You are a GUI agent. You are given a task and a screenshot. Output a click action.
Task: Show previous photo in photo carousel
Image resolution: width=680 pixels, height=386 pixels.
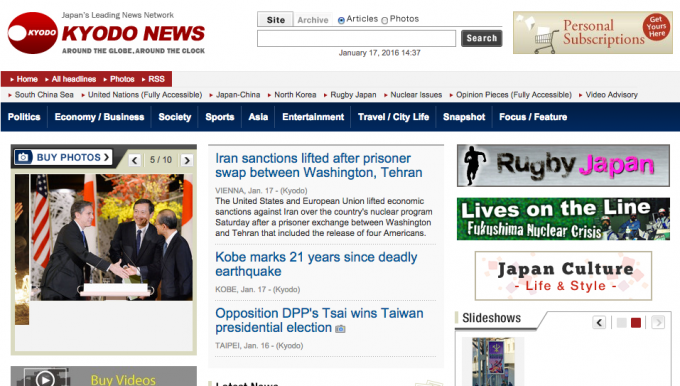(x=134, y=160)
